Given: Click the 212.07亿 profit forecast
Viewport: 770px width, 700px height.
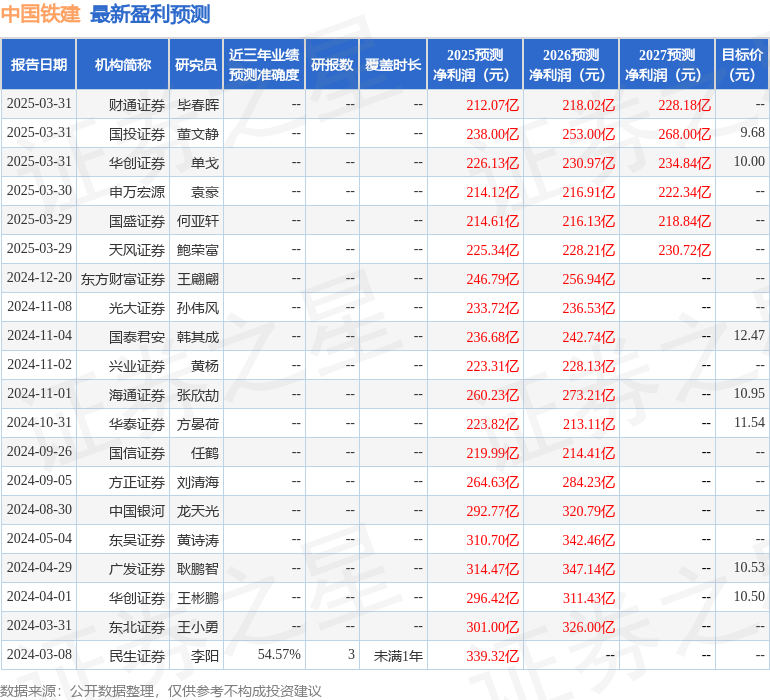Looking at the screenshot, I should pos(493,105).
